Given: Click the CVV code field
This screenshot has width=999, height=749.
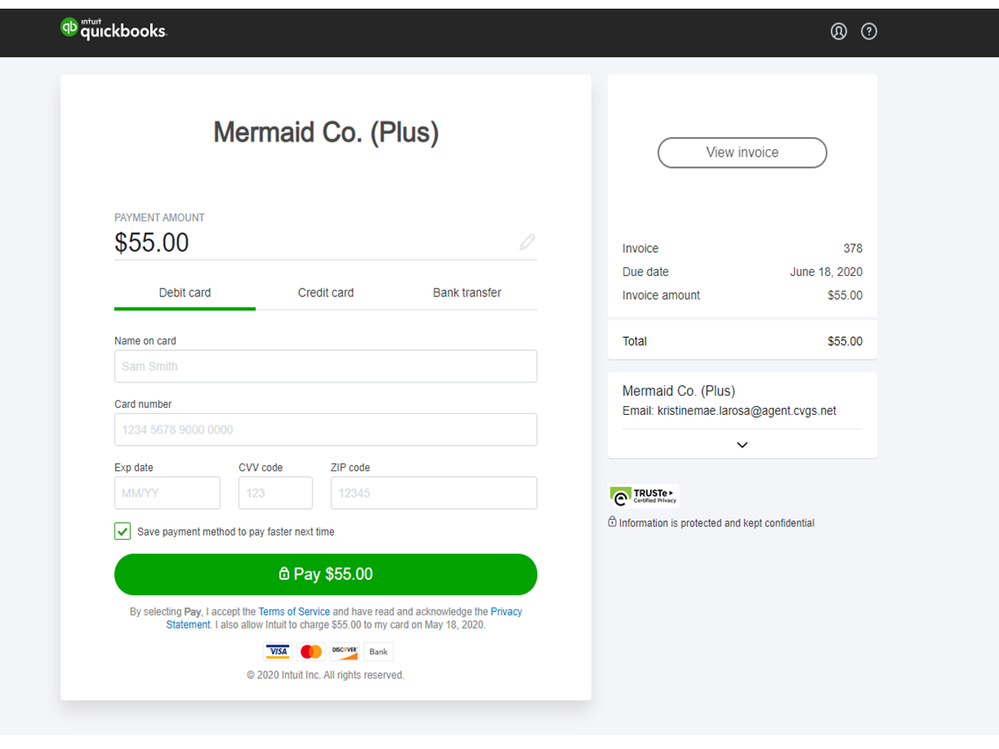Looking at the screenshot, I should pos(275,493).
